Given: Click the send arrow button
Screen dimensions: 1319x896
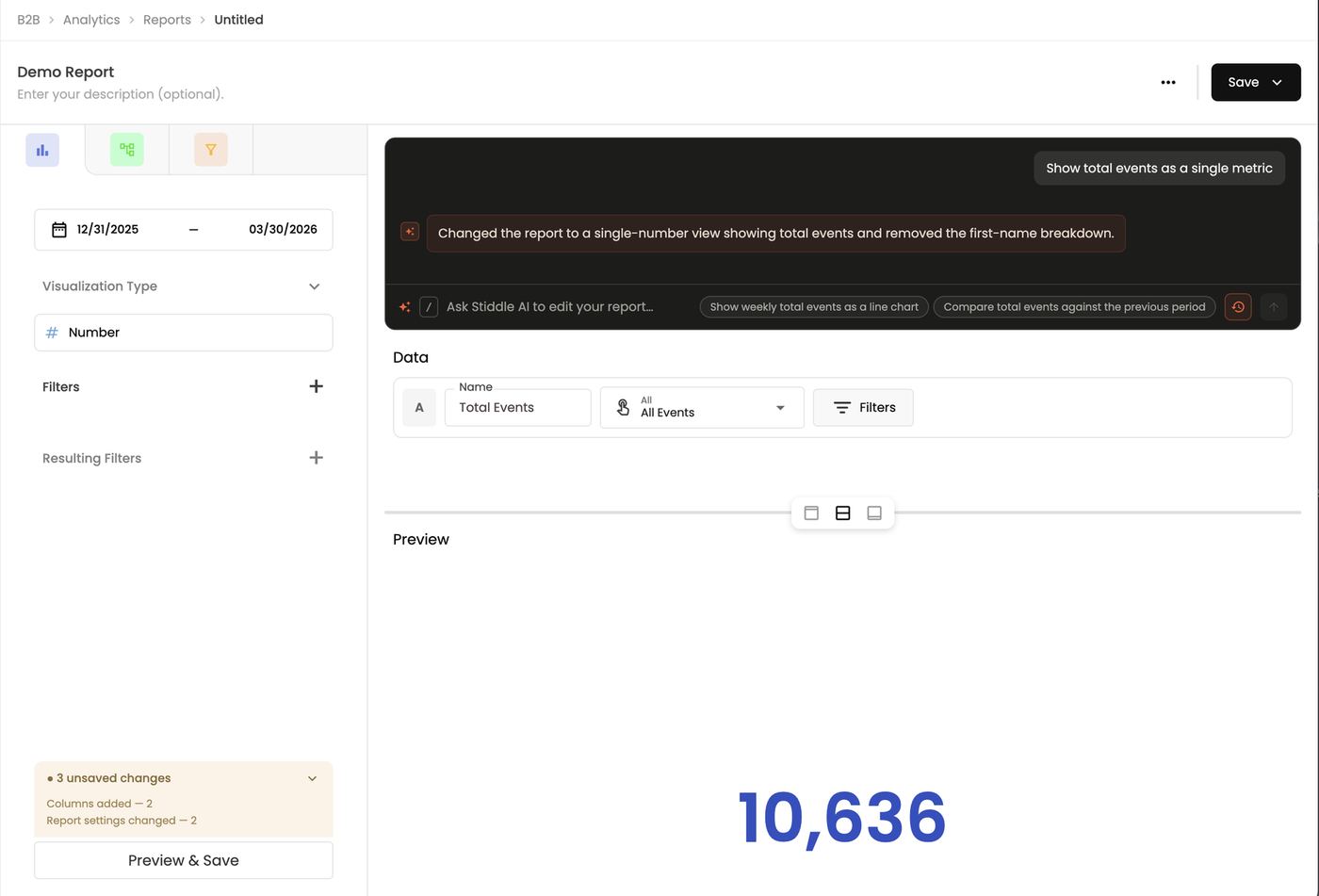Looking at the screenshot, I should pos(1274,307).
